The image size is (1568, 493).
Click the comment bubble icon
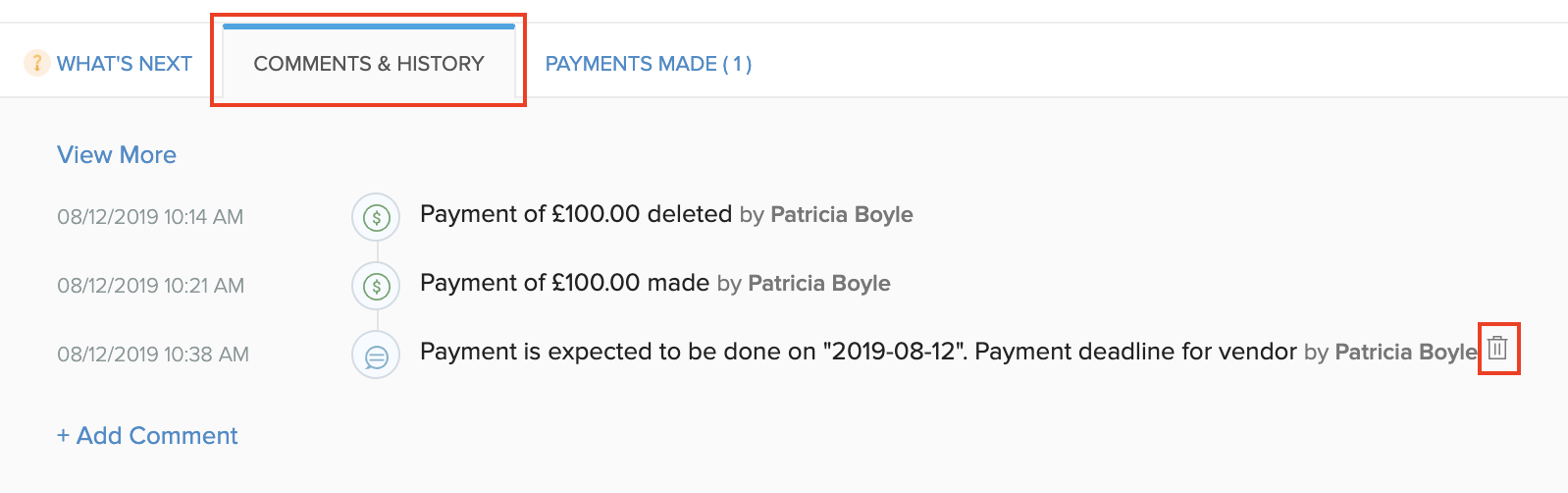point(376,356)
